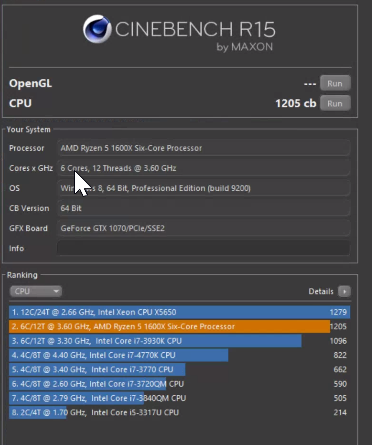Screen dimensions: 372x445
Task: Expand the ranking Details arrow
Action: [344, 292]
